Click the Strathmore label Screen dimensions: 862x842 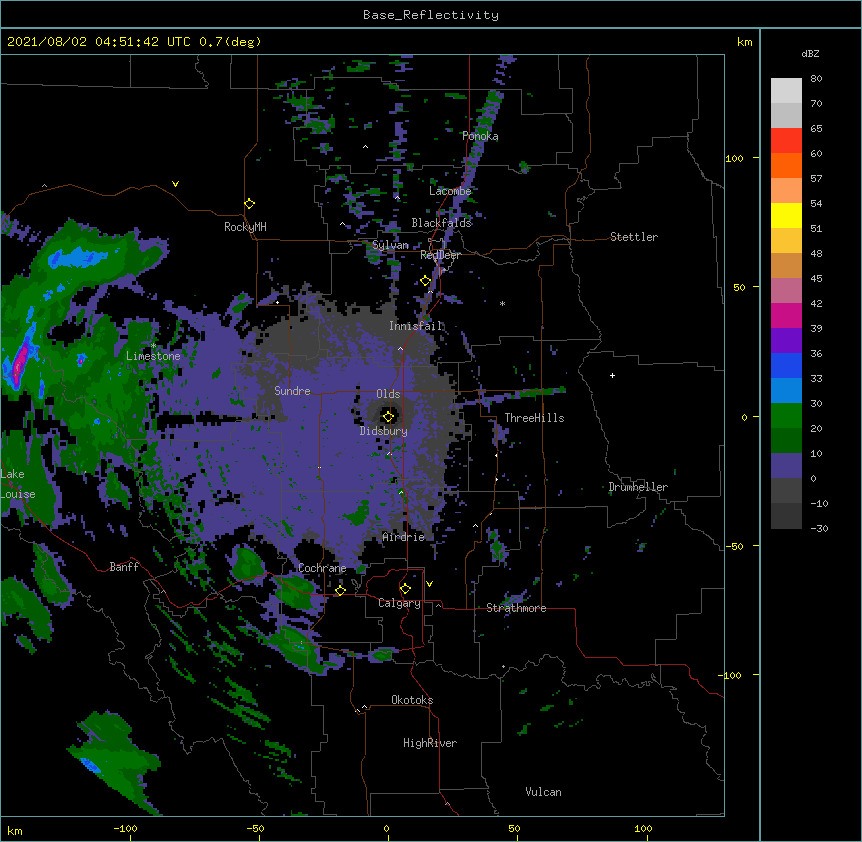pyautogui.click(x=516, y=608)
